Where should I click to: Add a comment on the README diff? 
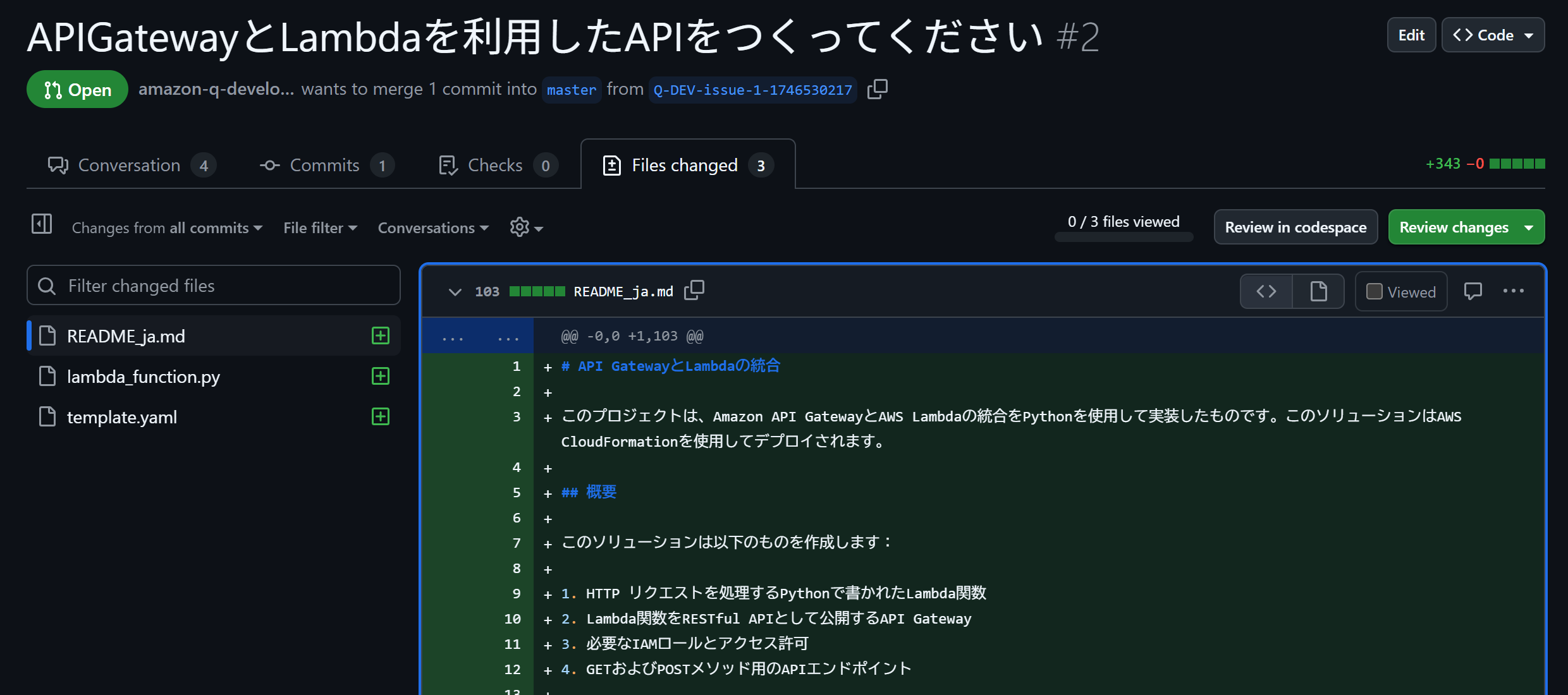pyautogui.click(x=1474, y=291)
